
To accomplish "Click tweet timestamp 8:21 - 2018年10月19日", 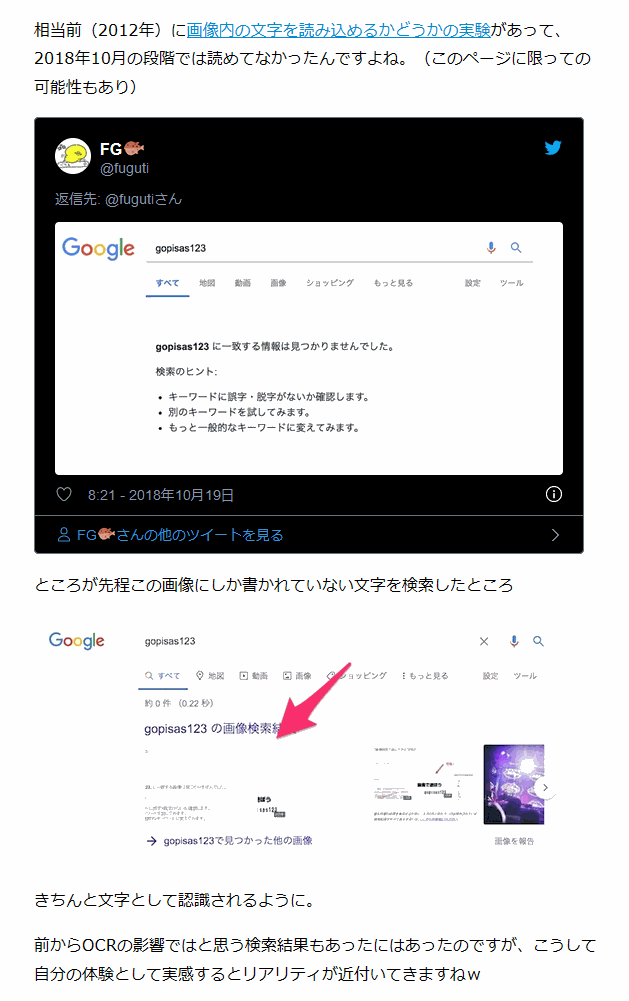I will tap(161, 495).
